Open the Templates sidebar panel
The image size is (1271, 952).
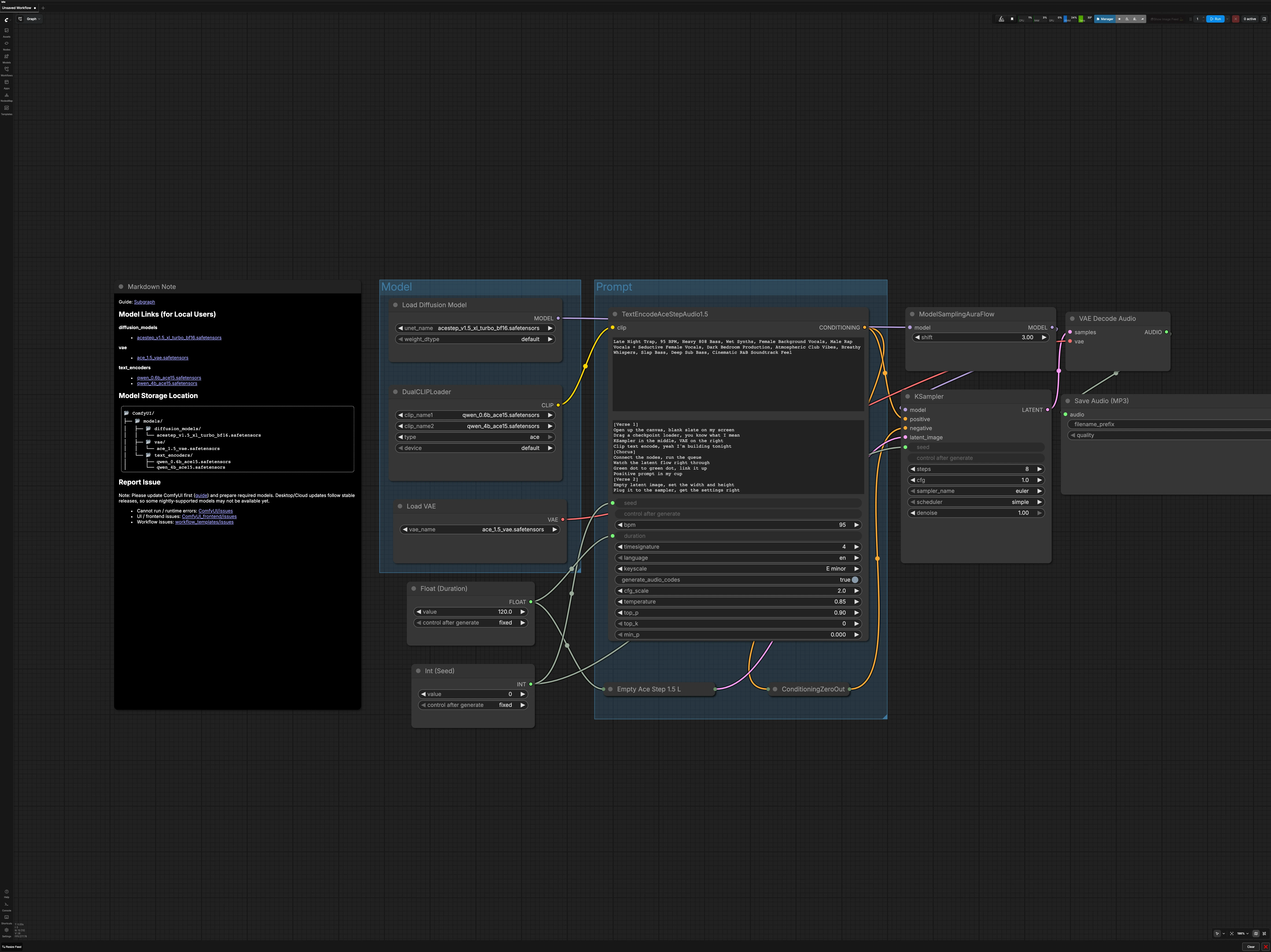(6, 110)
